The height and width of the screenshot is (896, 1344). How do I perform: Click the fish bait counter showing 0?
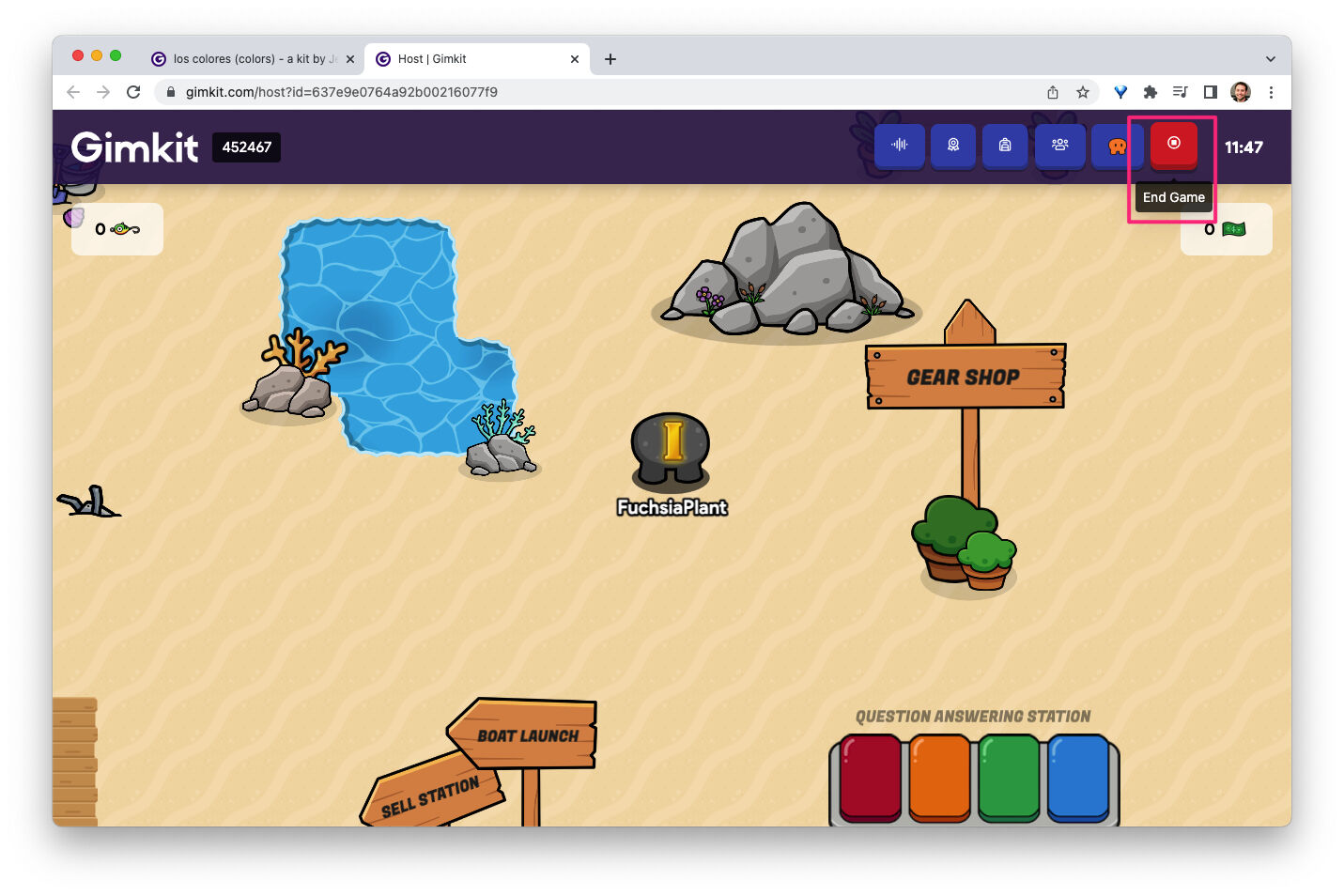[117, 229]
